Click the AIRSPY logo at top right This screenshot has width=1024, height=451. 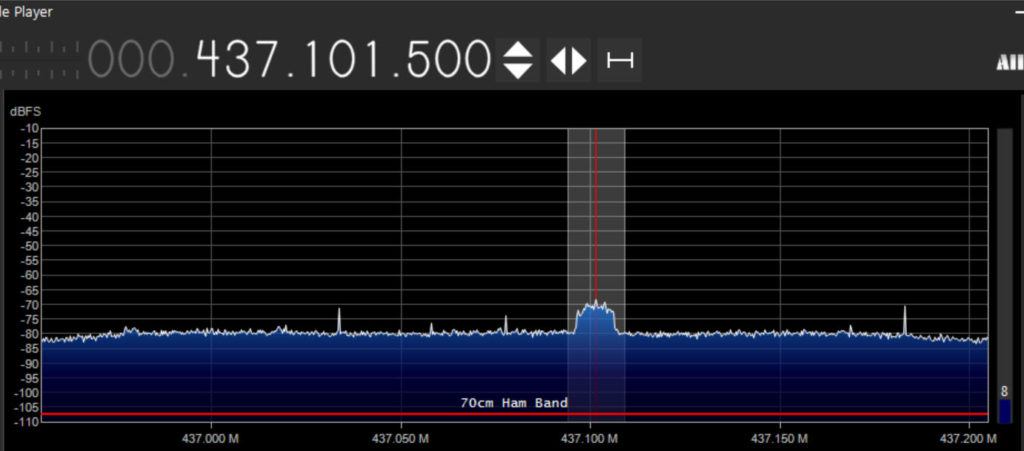click(x=1008, y=62)
